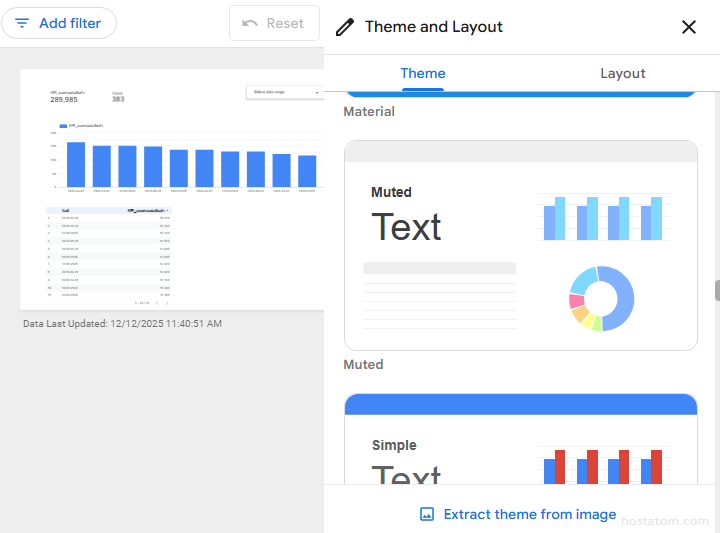720x533 pixels.
Task: Click the bar chart in Muted theme preview
Action: tap(603, 217)
